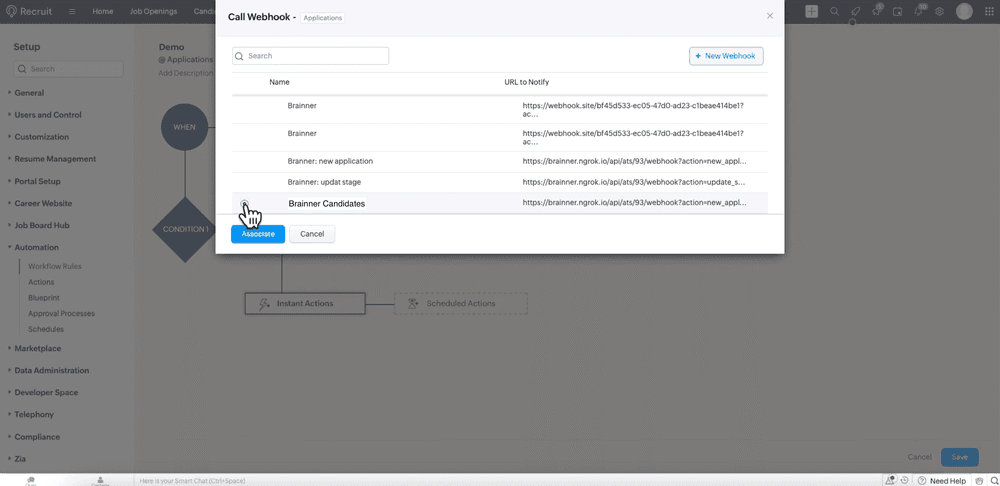Click the Associate button
The width and height of the screenshot is (1000, 486).
258,234
